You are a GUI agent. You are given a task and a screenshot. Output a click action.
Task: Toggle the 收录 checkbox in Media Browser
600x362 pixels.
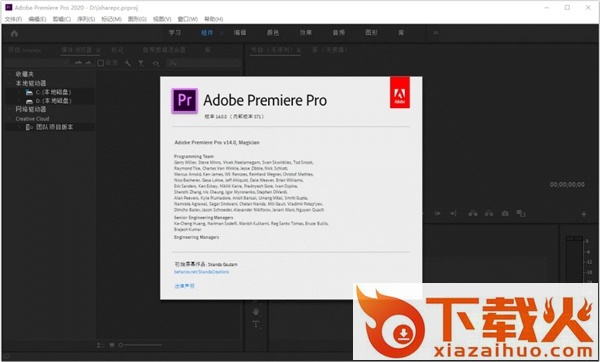tap(101, 63)
